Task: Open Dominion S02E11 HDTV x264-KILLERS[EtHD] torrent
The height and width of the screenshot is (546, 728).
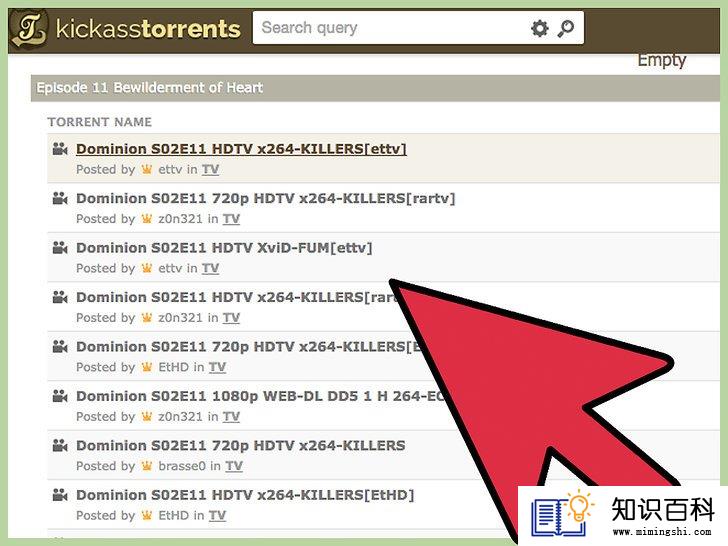Action: pos(245,495)
